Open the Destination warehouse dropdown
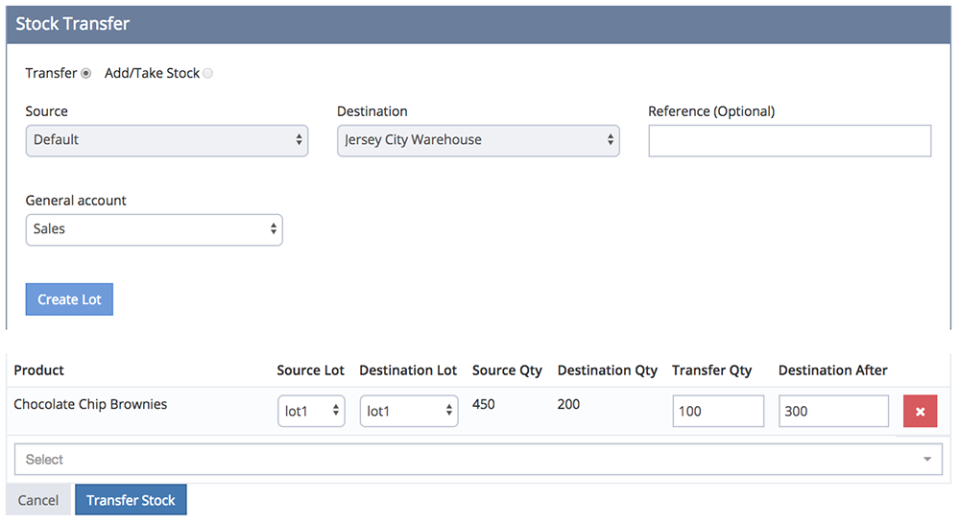Image resolution: width=960 pixels, height=525 pixels. (x=478, y=140)
